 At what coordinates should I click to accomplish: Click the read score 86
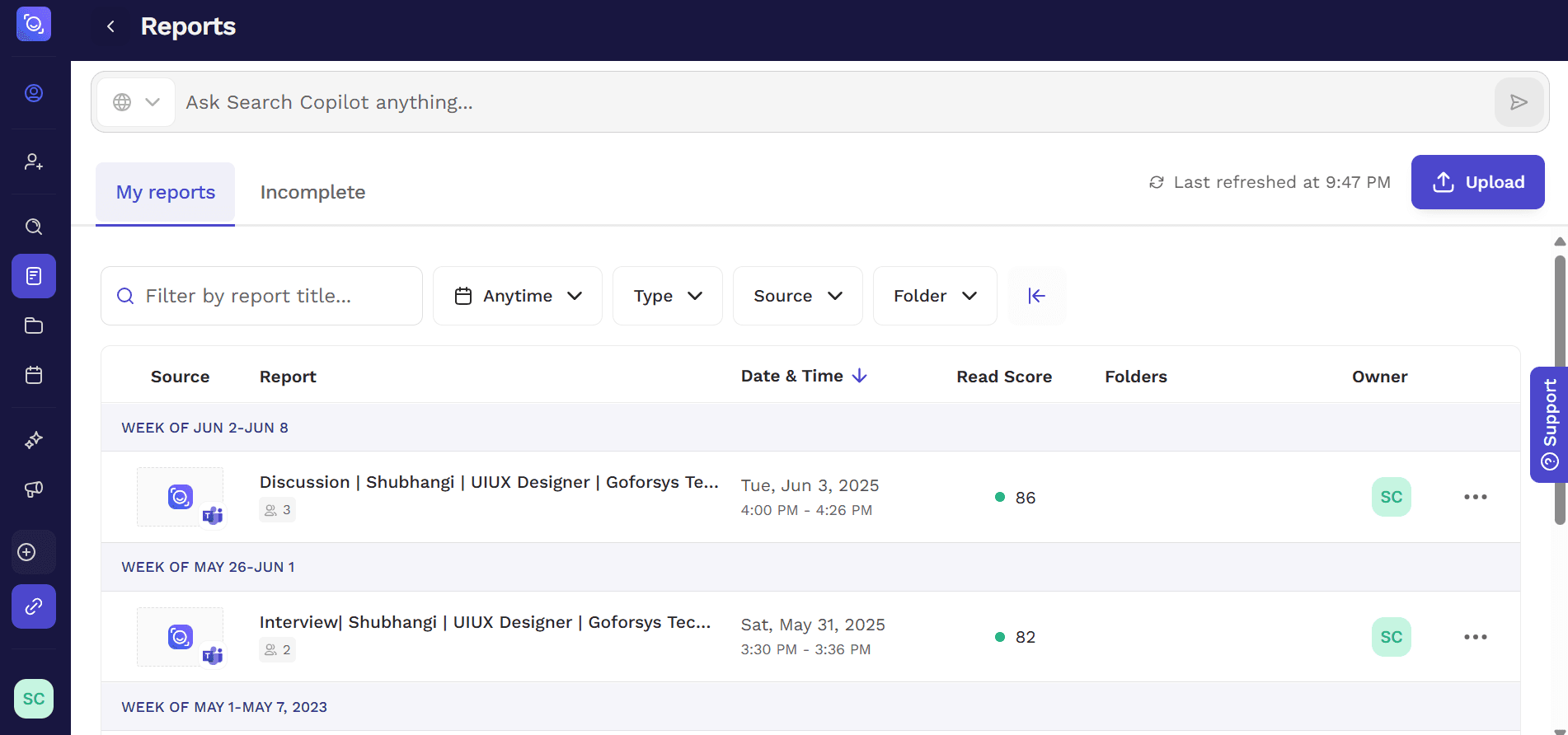[x=1026, y=498]
